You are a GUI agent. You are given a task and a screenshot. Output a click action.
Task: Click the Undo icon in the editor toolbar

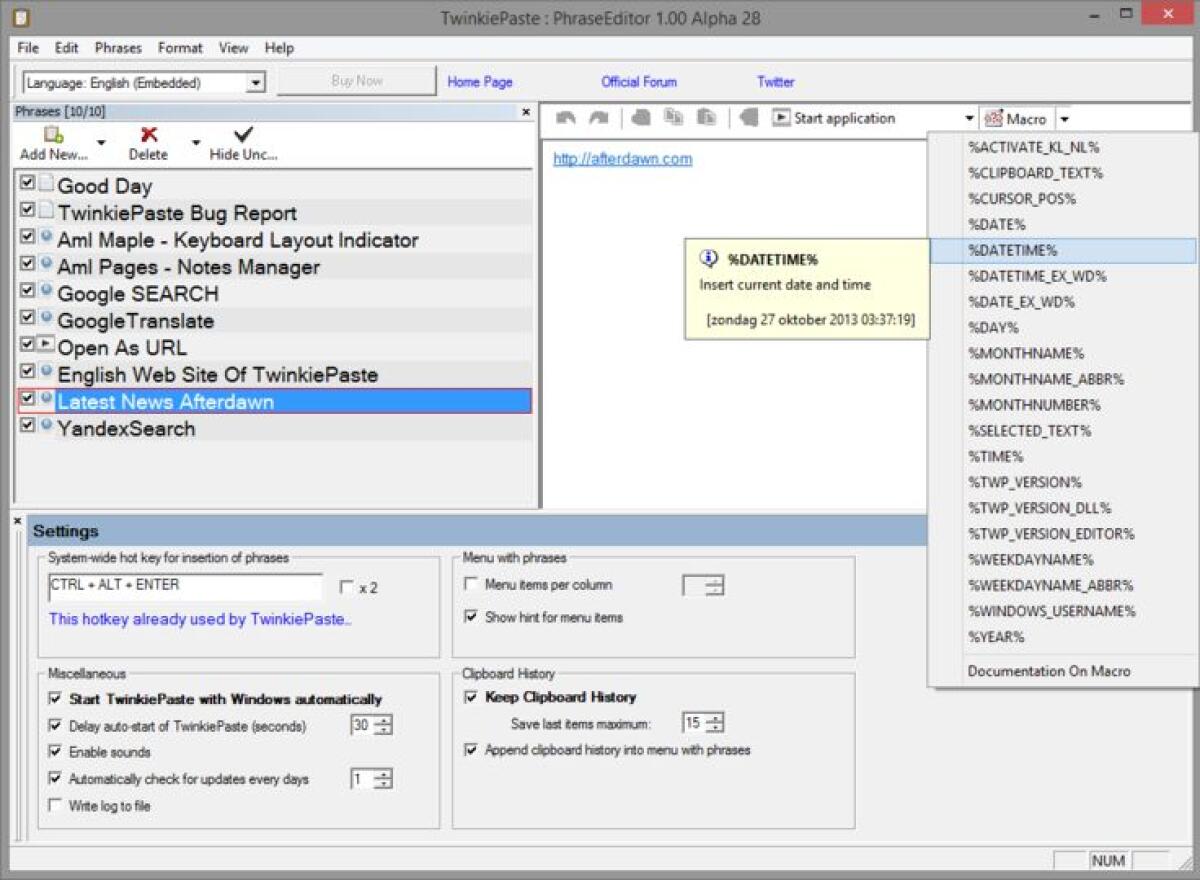566,118
